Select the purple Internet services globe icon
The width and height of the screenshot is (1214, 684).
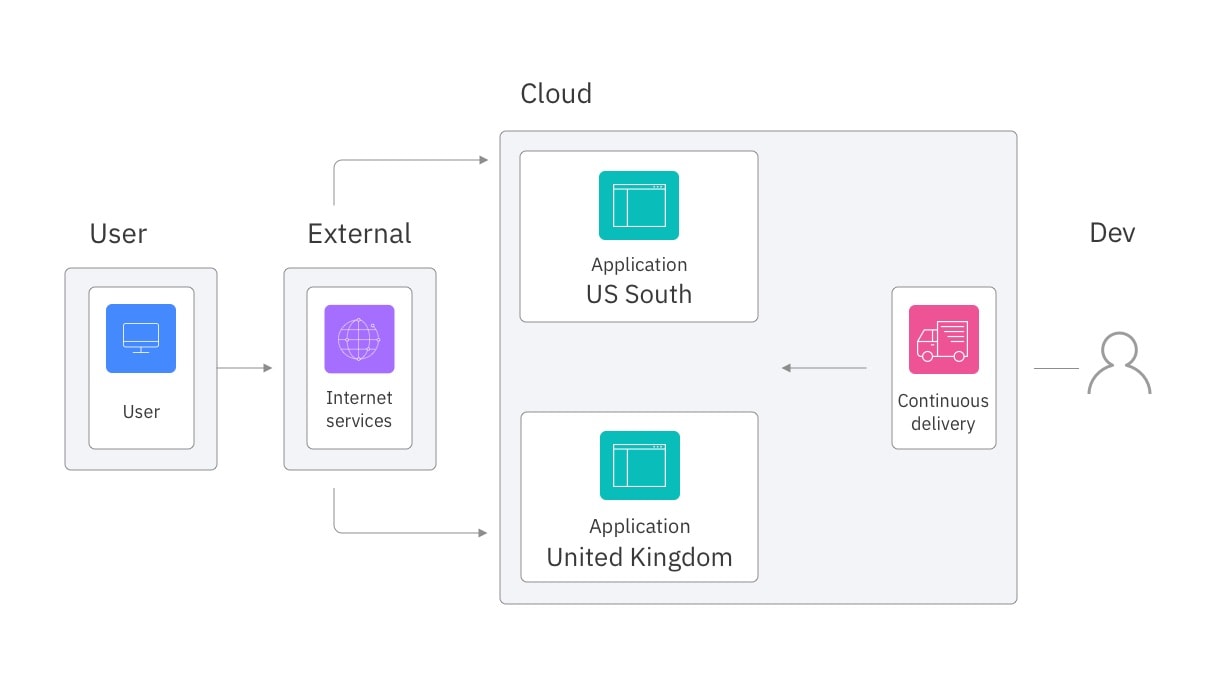point(359,338)
